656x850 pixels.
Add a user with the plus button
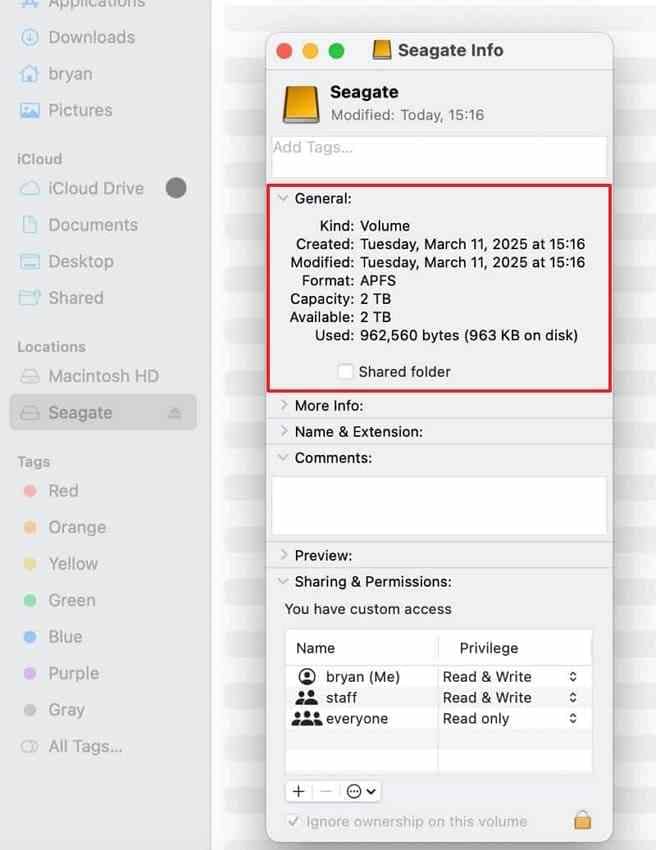pyautogui.click(x=299, y=791)
